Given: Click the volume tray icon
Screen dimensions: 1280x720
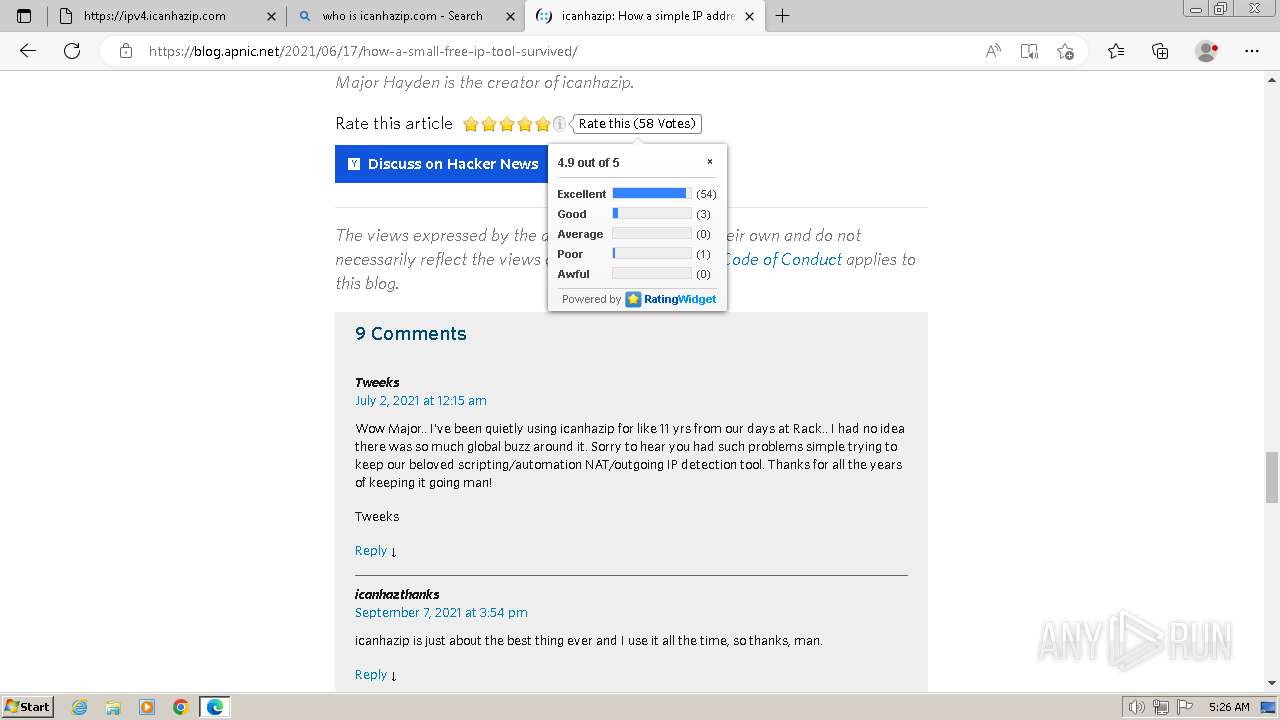Looking at the screenshot, I should pos(1137,707).
